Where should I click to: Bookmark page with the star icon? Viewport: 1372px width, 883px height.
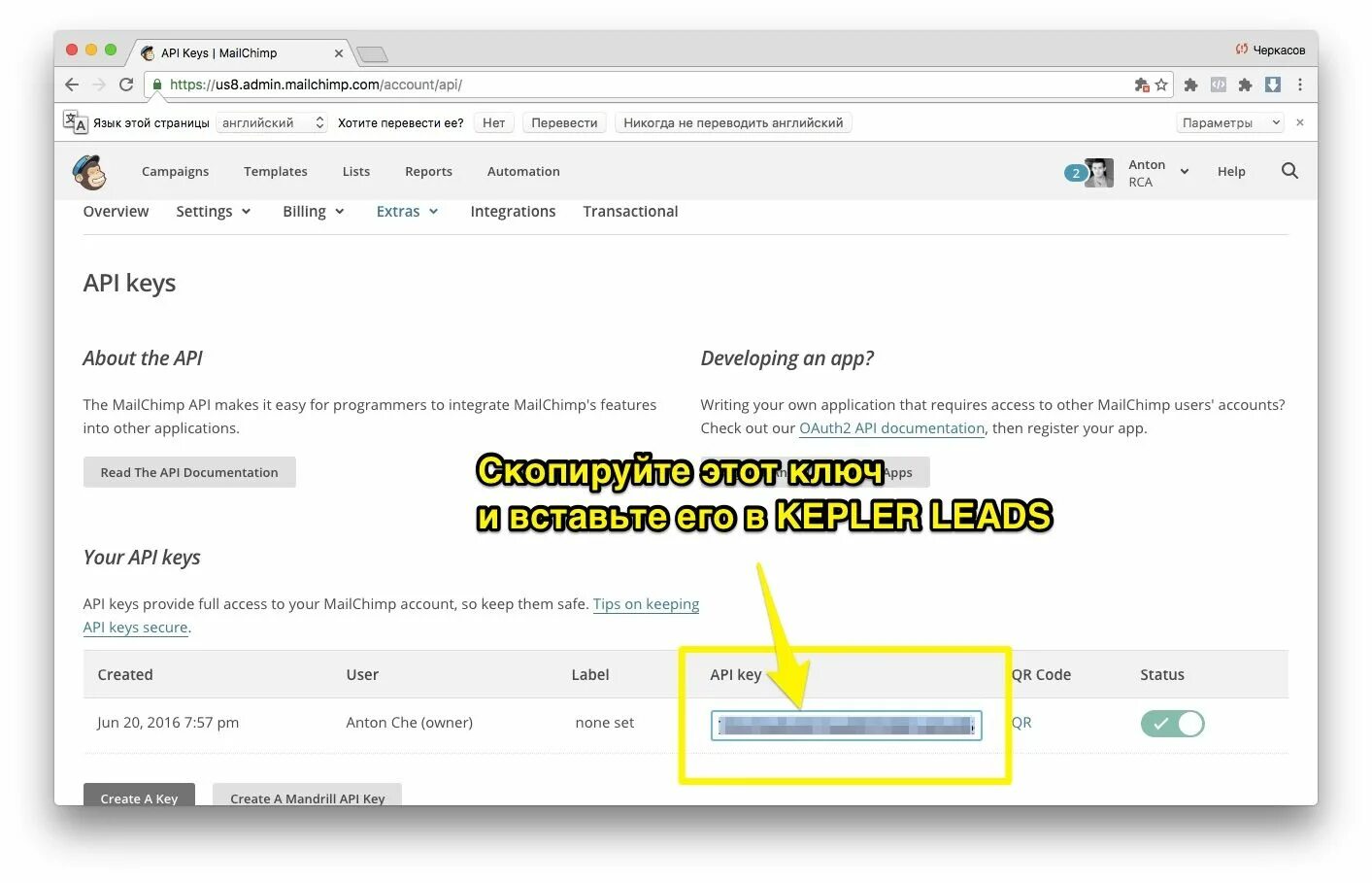(x=1161, y=85)
